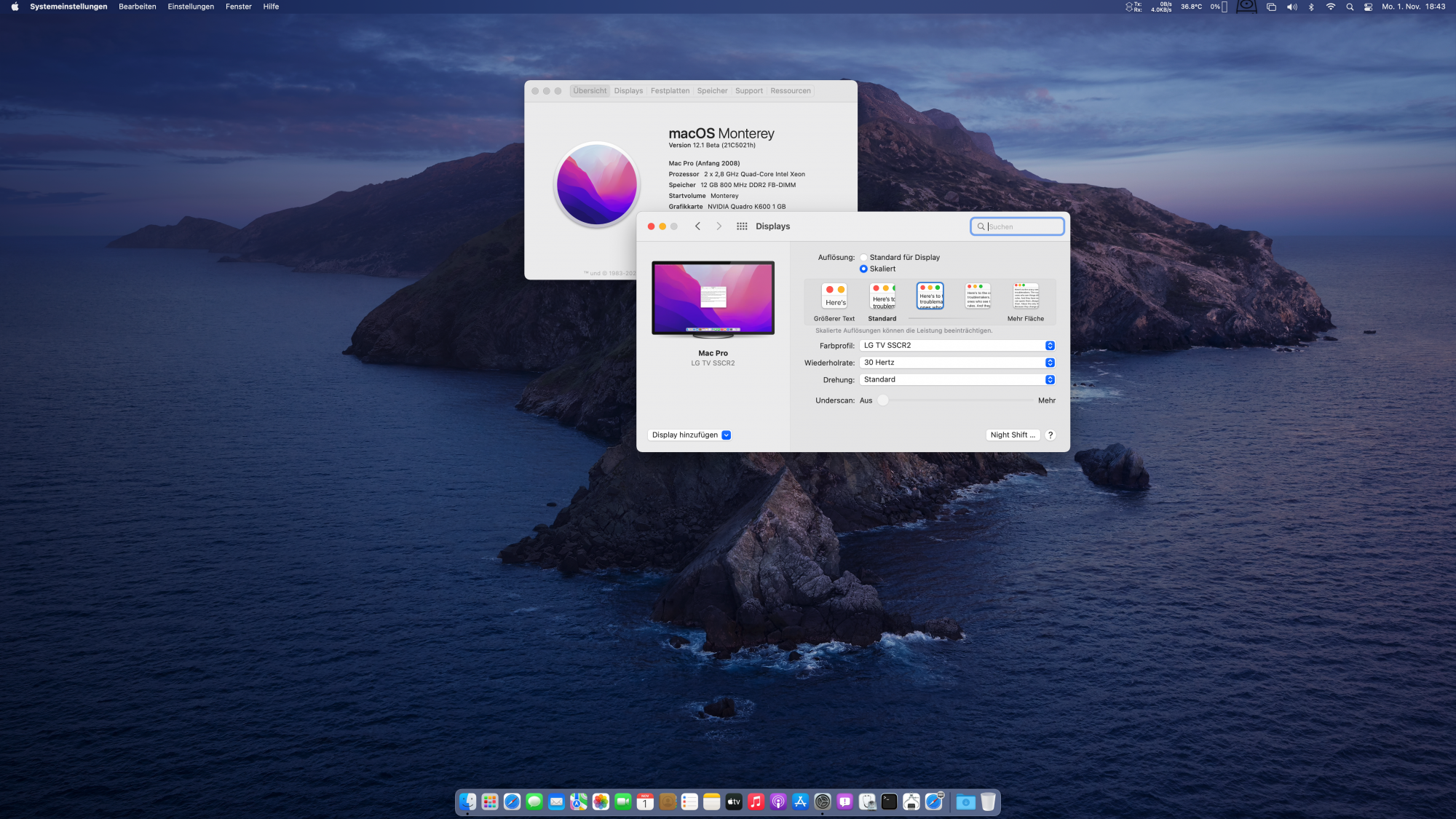The width and height of the screenshot is (1456, 819).
Task: Launch Photos from the dock
Action: point(601,802)
